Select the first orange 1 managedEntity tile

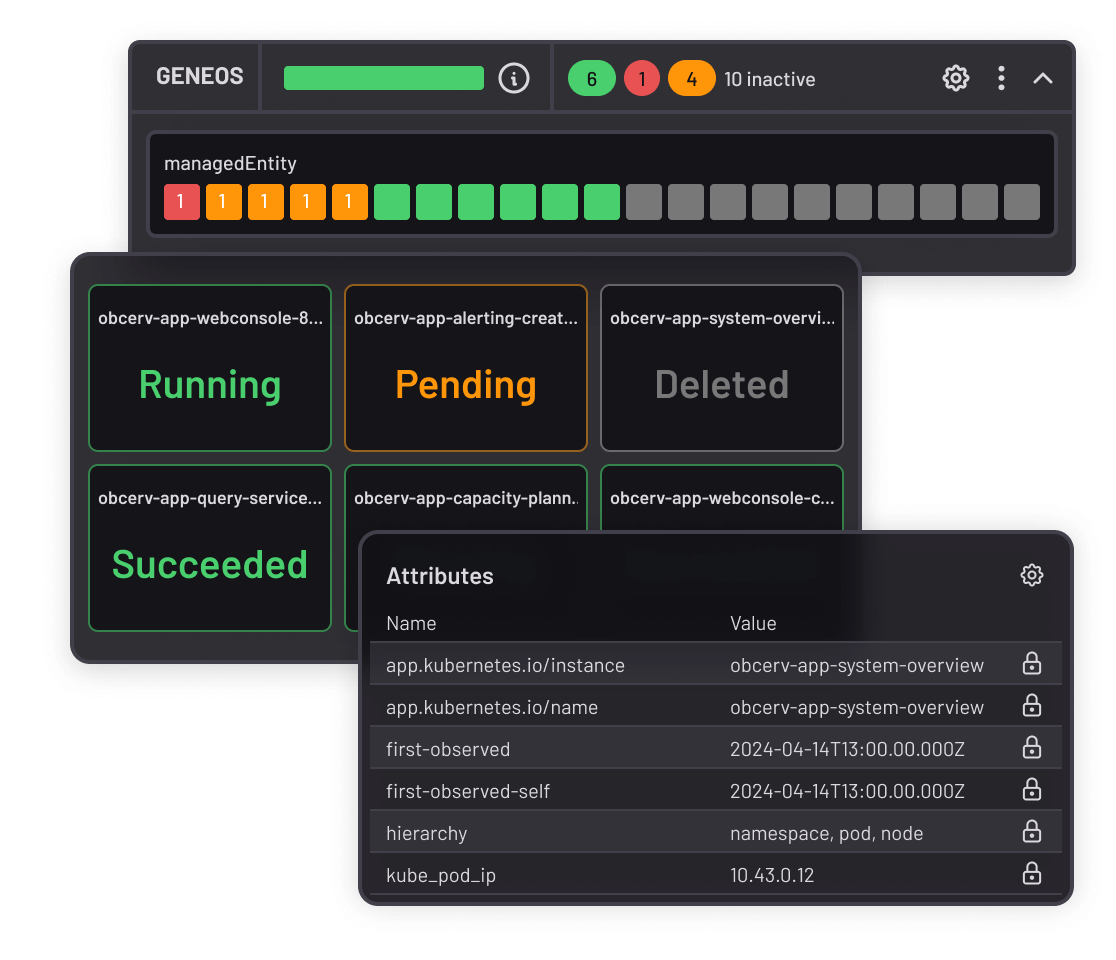click(223, 201)
